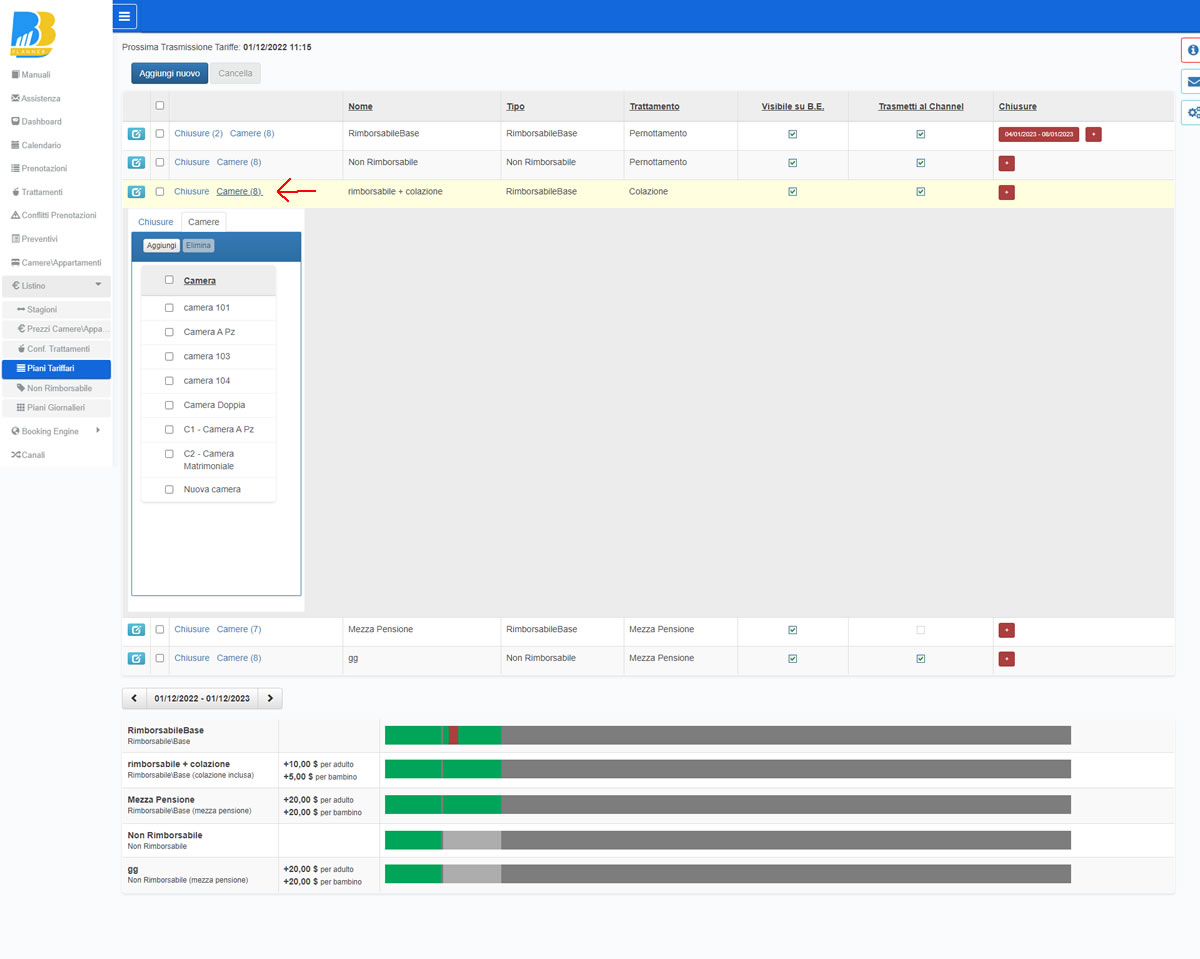Toggle Trasmetti al Channel for Mezza Pensione
This screenshot has width=1200, height=959.
pos(920,630)
